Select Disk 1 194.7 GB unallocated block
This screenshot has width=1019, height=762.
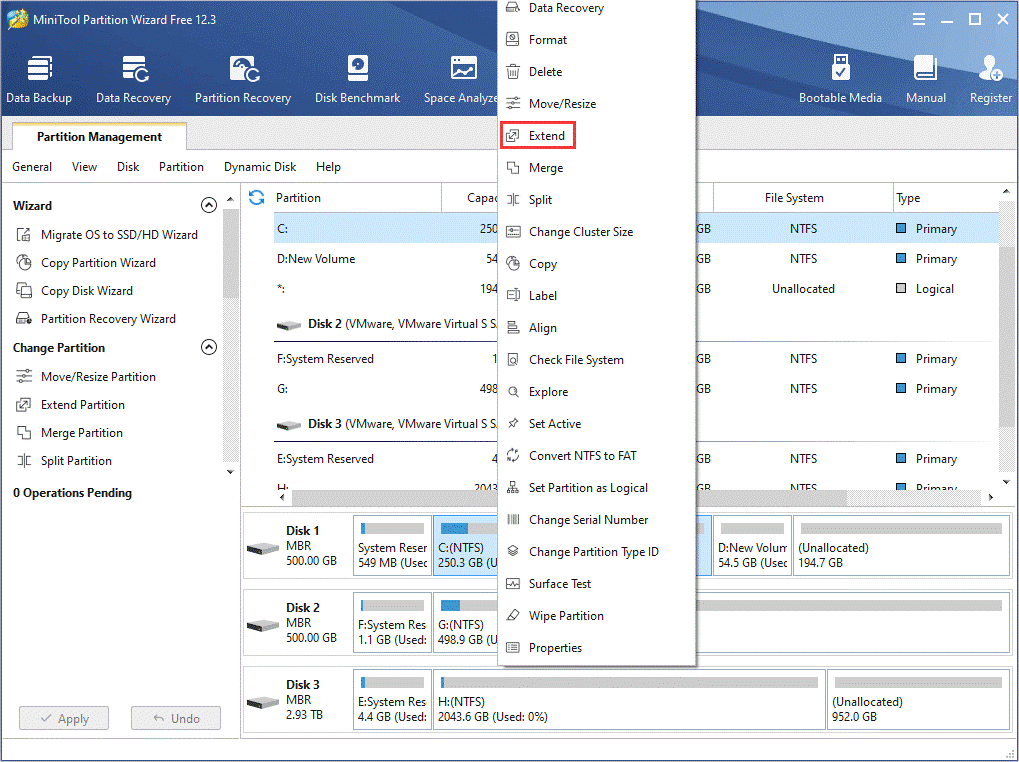[x=901, y=546]
